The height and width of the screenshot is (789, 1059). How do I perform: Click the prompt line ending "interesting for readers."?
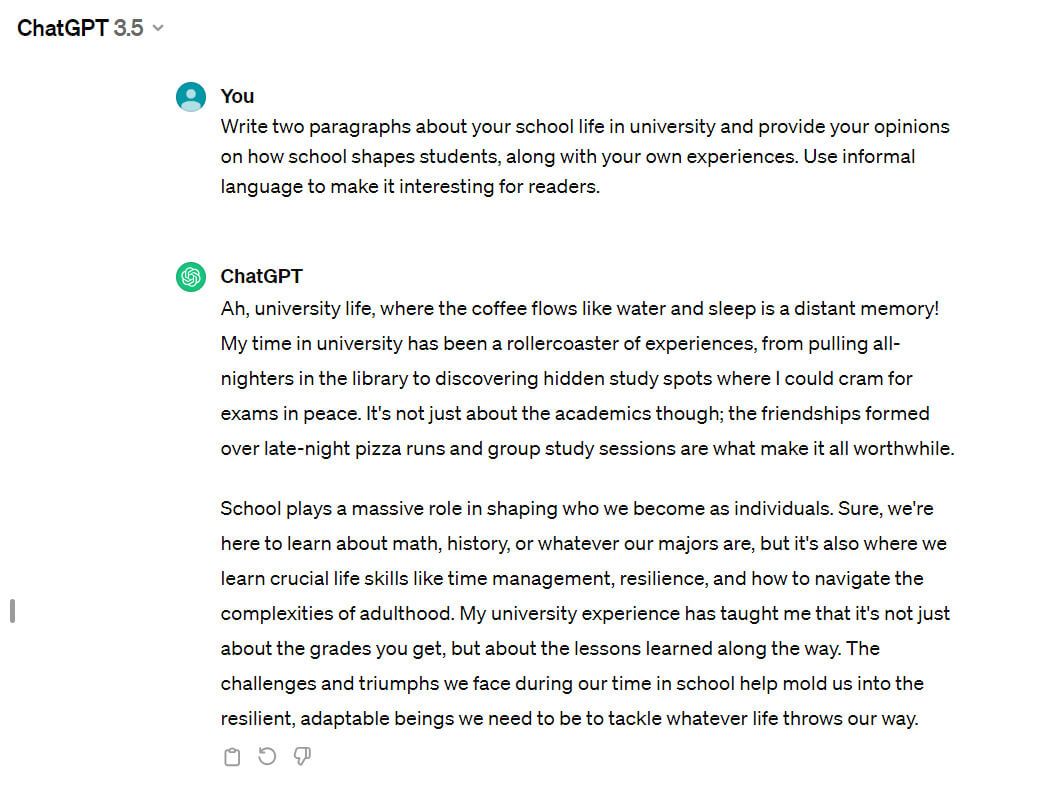[x=410, y=187]
